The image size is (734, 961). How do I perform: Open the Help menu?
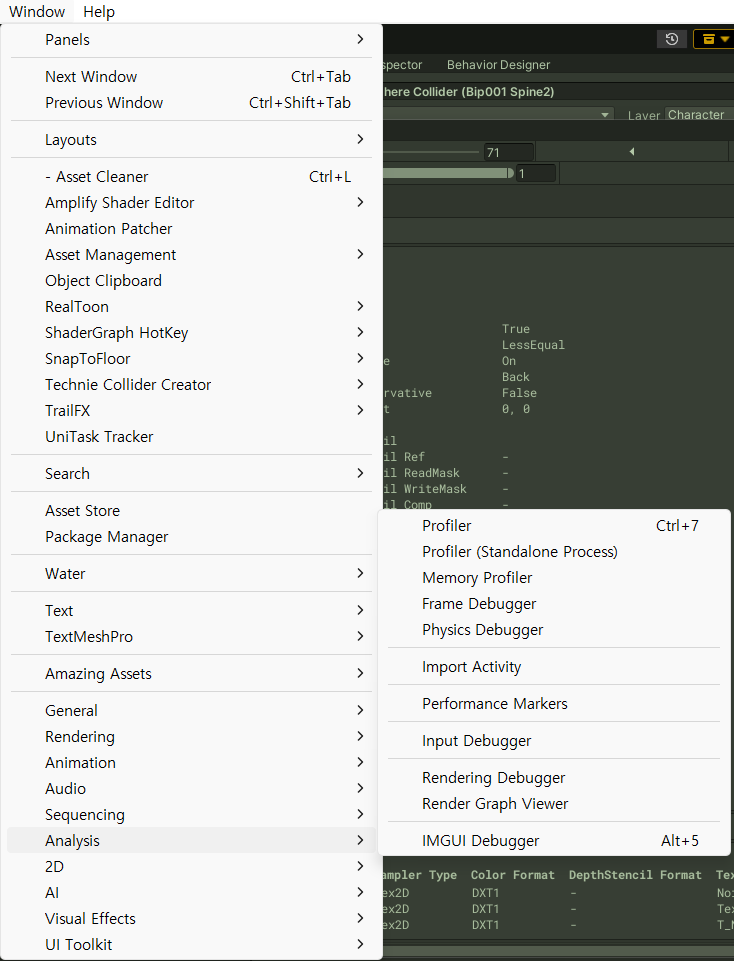(x=99, y=12)
